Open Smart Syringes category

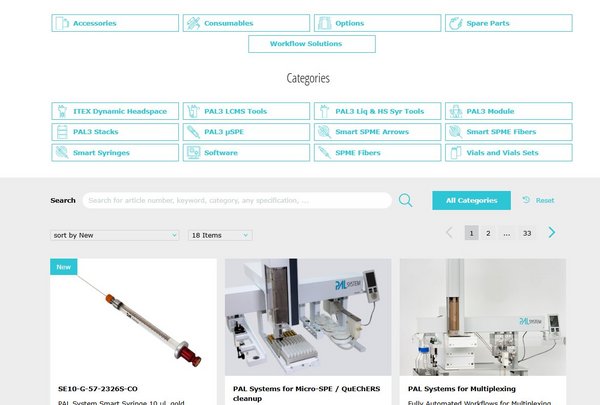115,152
